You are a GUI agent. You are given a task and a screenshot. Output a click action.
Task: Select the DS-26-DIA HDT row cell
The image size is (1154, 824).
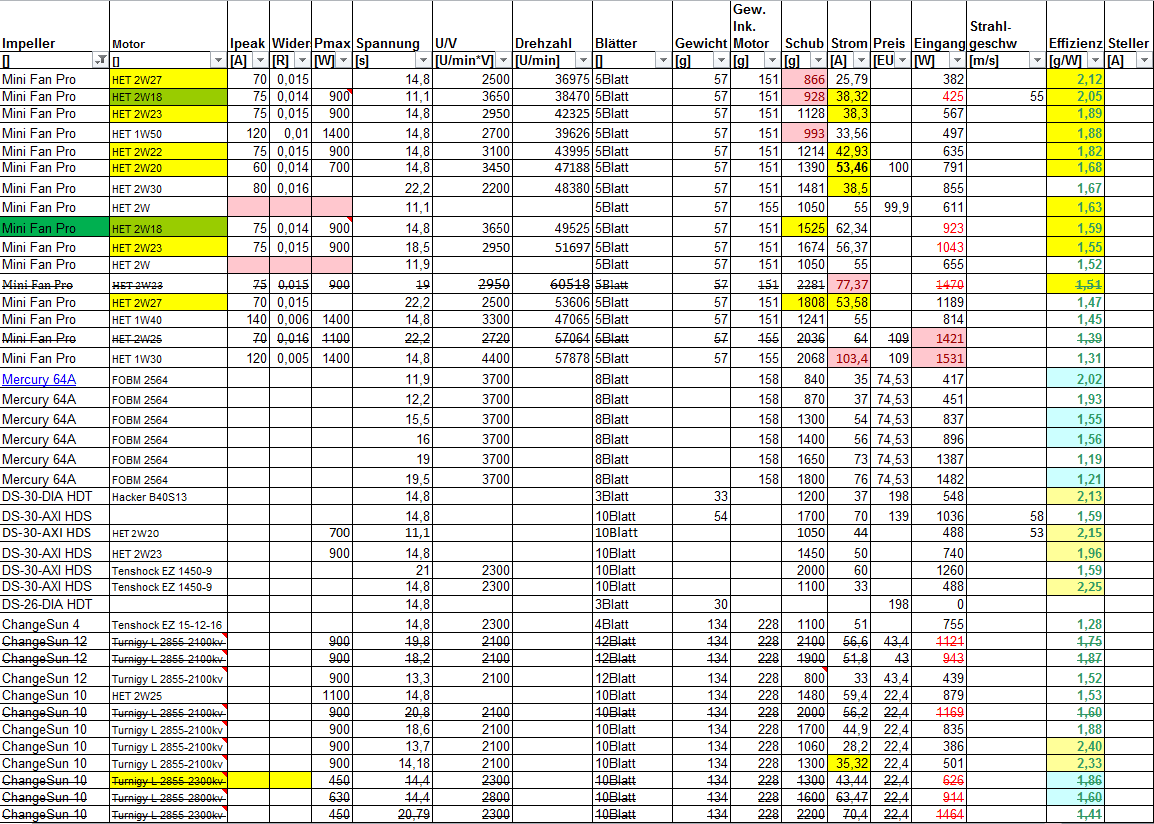(x=47, y=604)
